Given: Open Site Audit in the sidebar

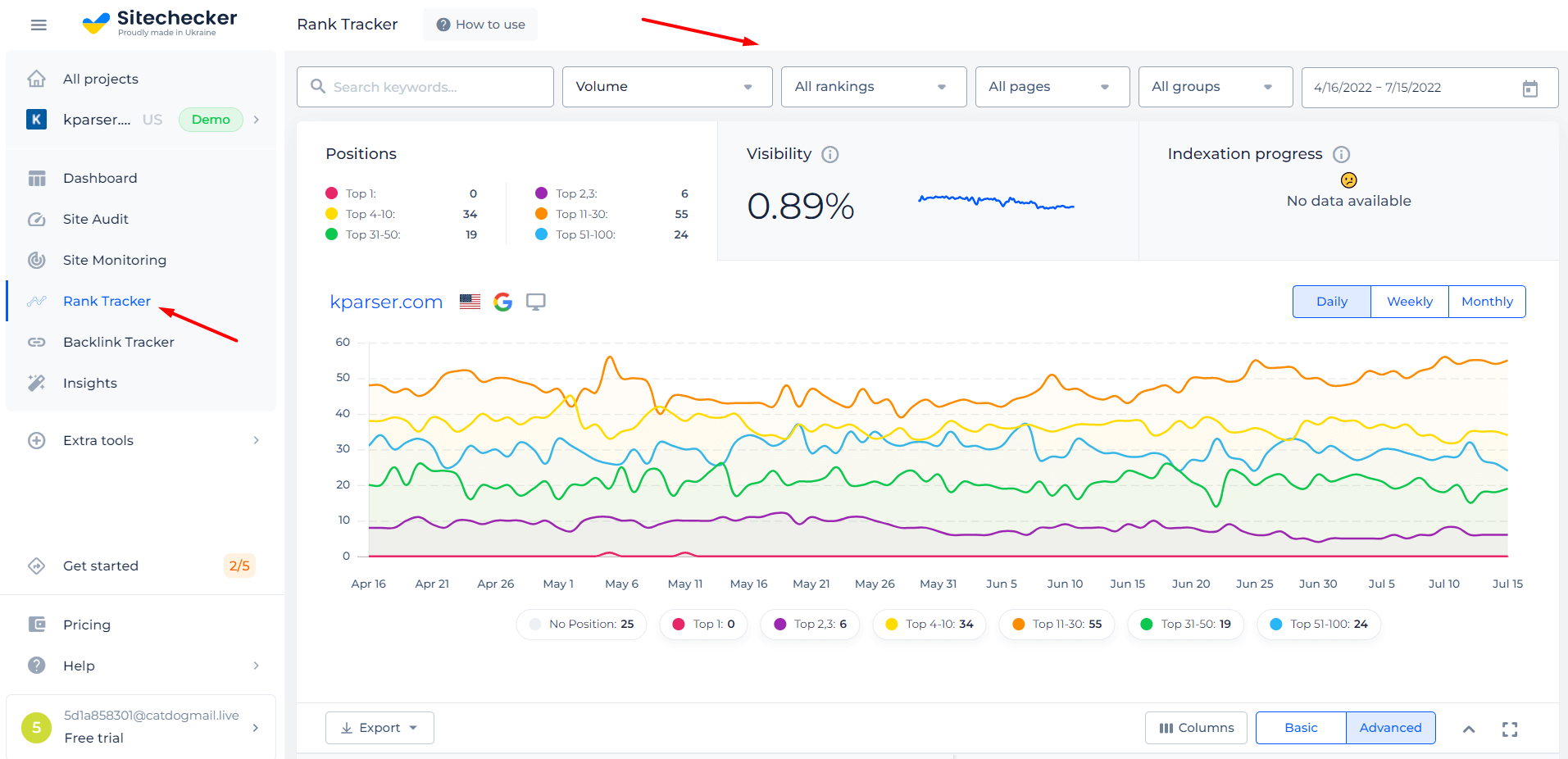Looking at the screenshot, I should coord(96,219).
